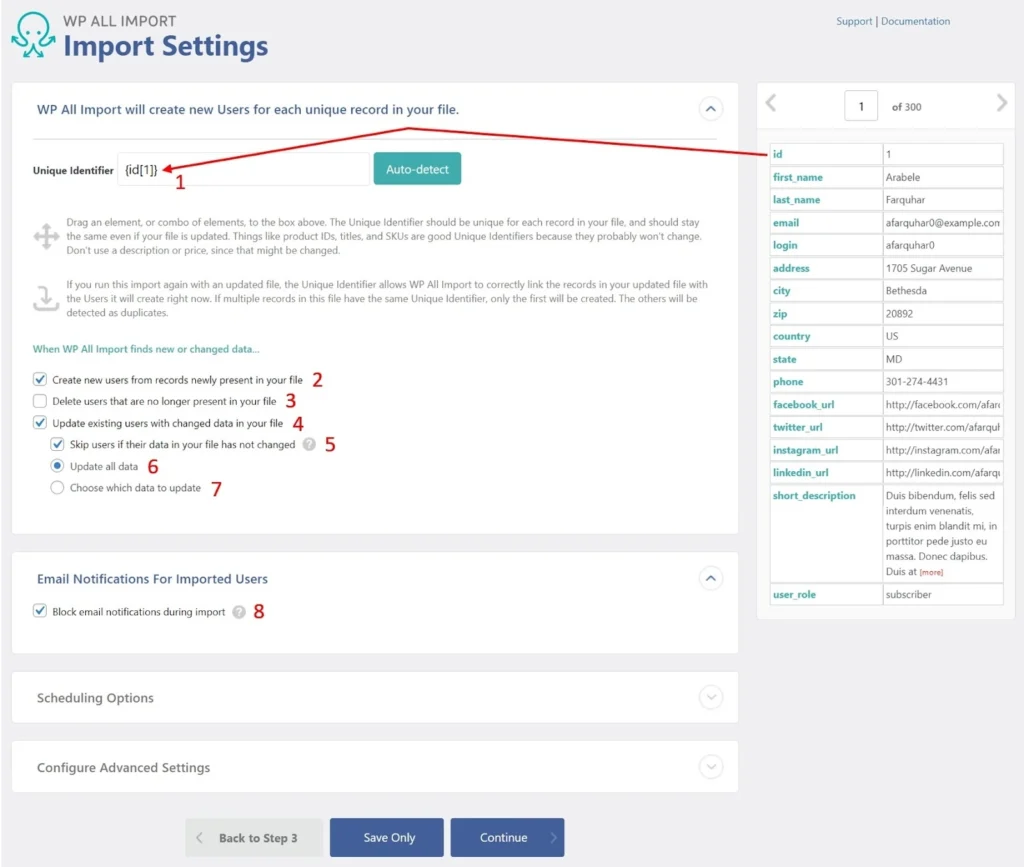1024x867 pixels.
Task: Collapse the Email Notifications section
Action: tap(710, 578)
